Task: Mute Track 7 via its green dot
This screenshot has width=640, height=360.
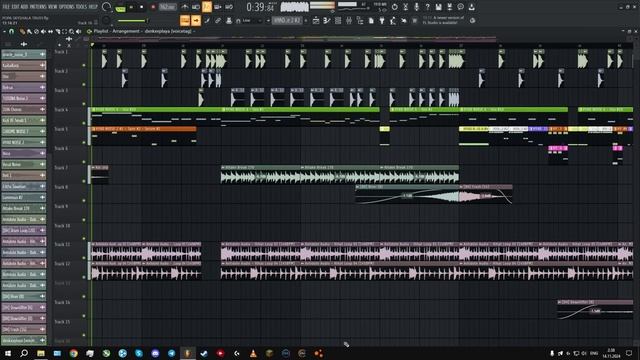Action: coord(84,181)
